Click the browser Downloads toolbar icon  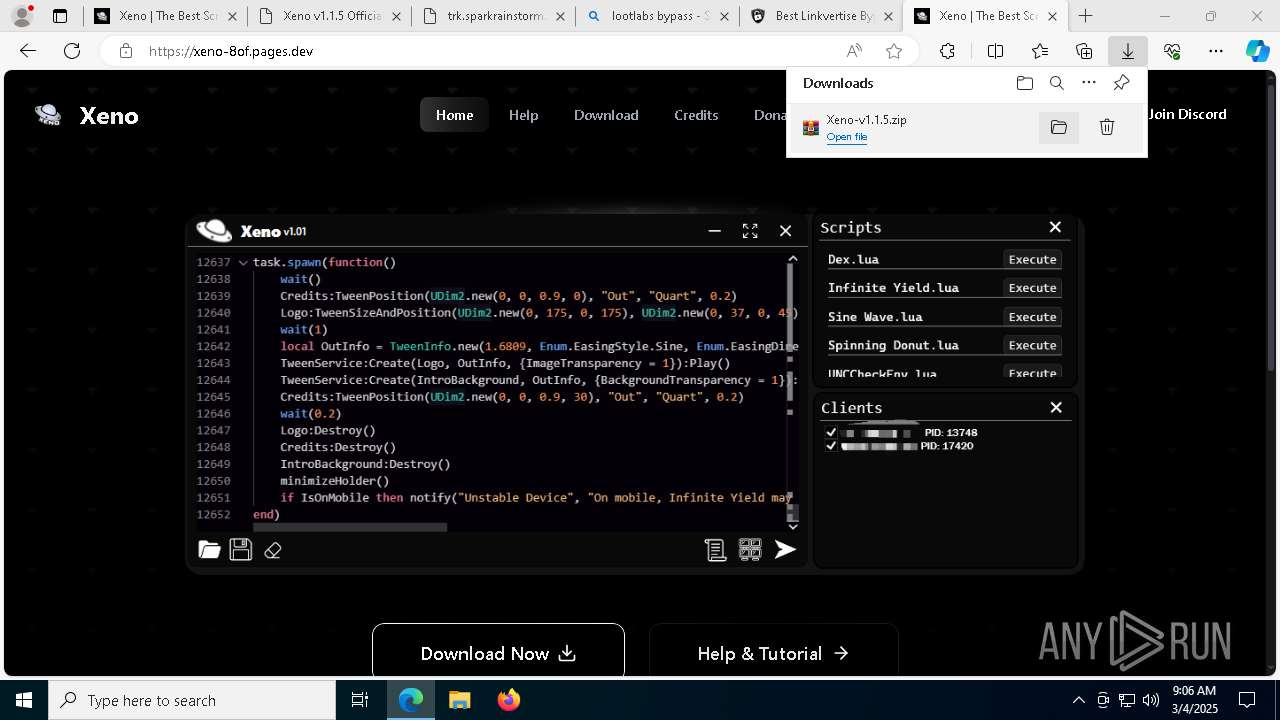1128,51
